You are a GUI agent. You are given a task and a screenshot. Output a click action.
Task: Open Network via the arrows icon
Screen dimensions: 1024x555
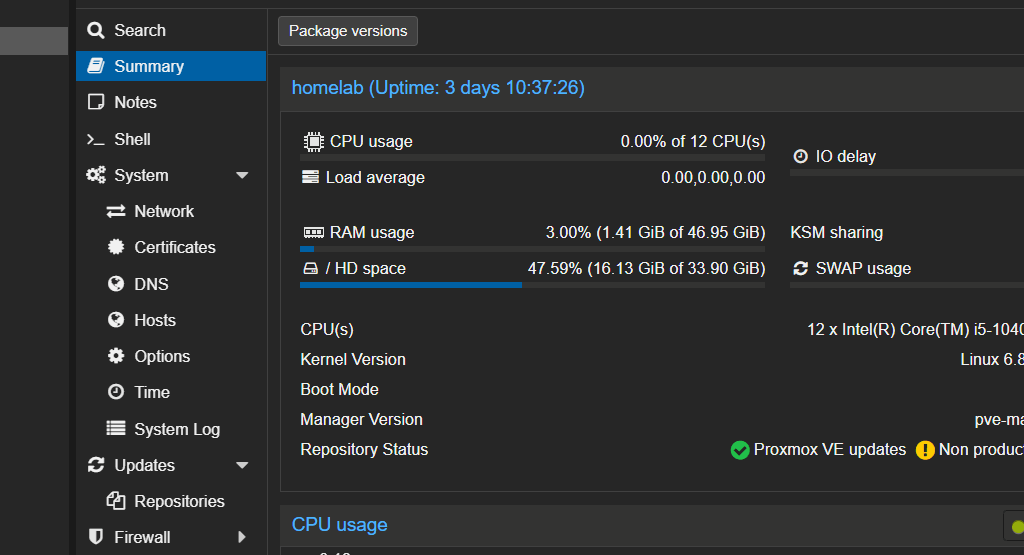(116, 211)
